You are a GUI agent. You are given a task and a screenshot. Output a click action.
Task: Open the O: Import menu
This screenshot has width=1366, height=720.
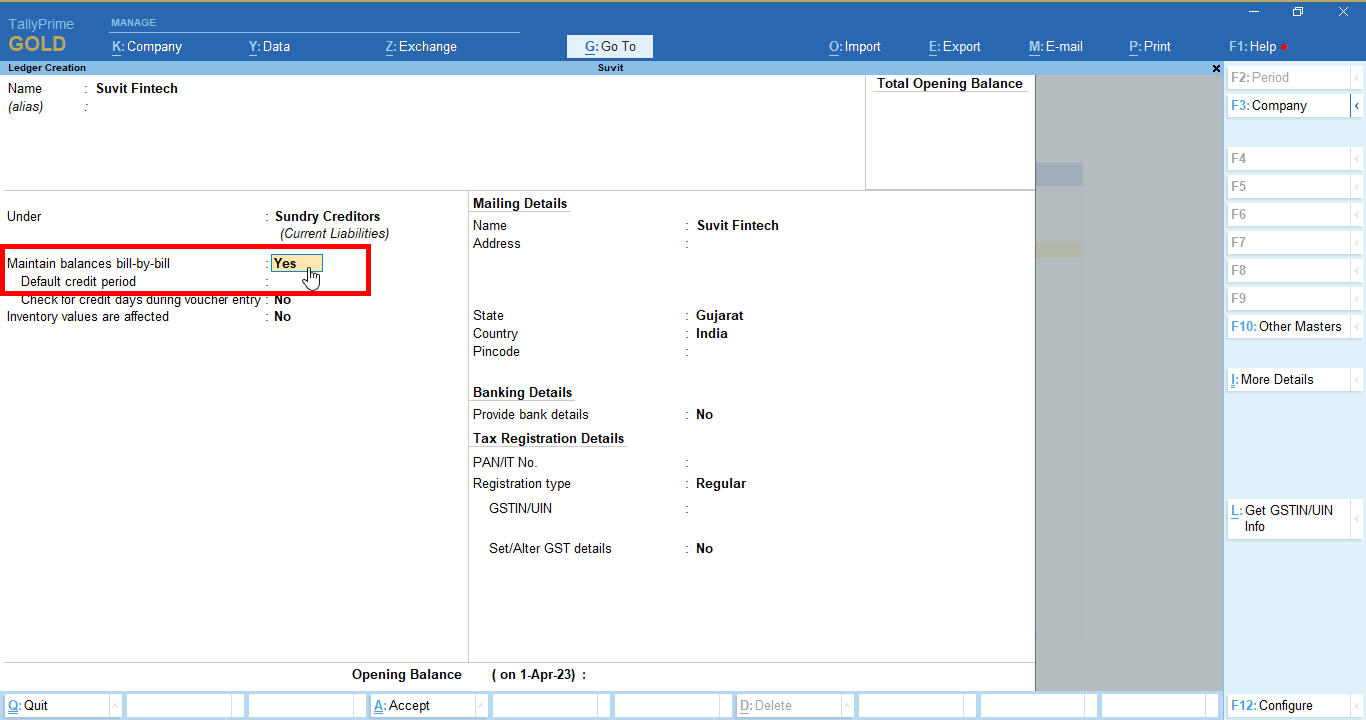(855, 46)
